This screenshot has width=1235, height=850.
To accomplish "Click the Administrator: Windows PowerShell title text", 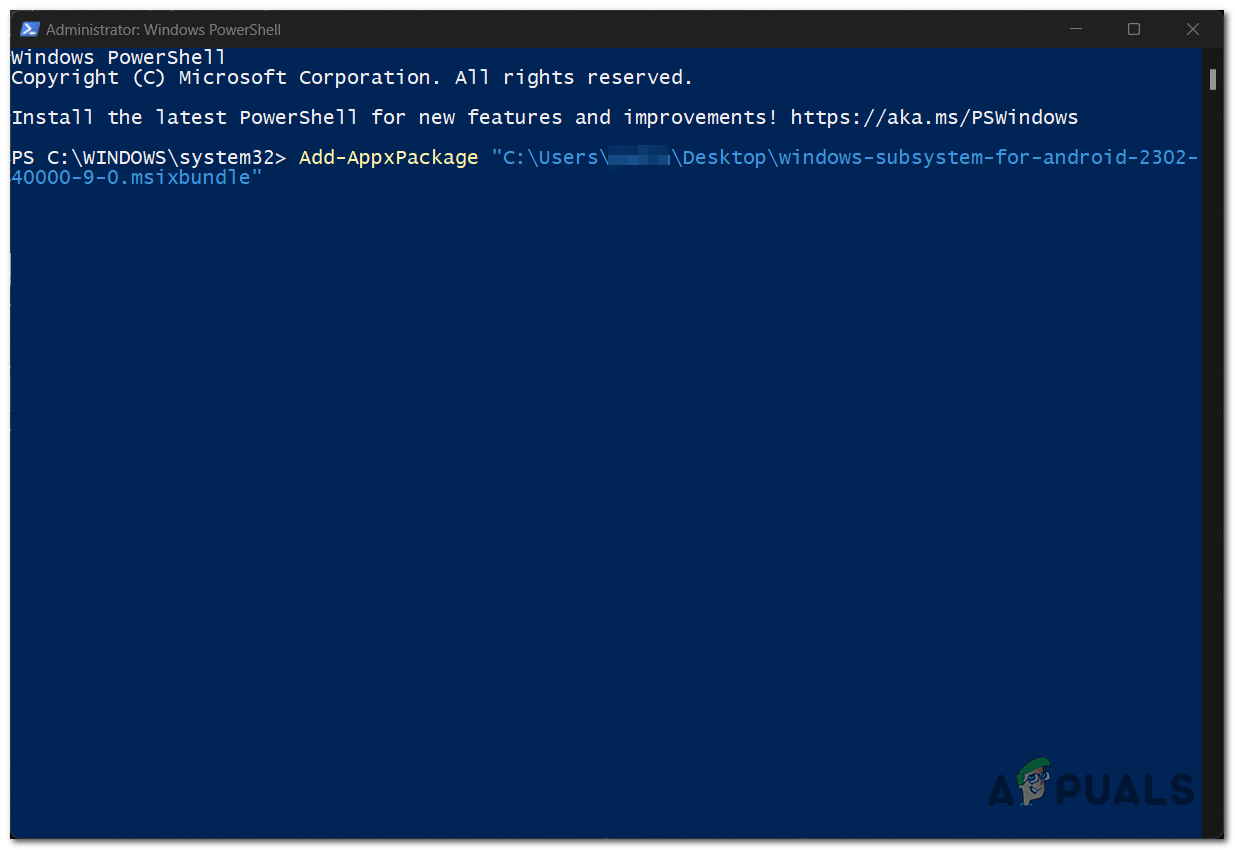I will 161,29.
